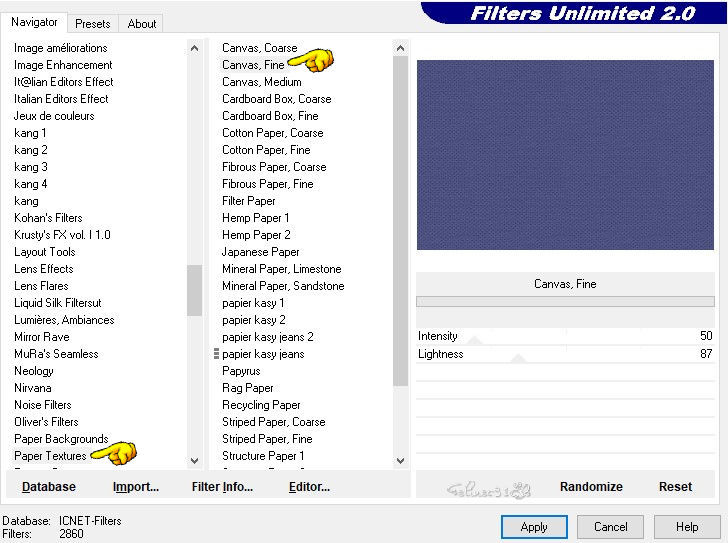Launch the Editor
This screenshot has height=543, width=728.
click(309, 487)
